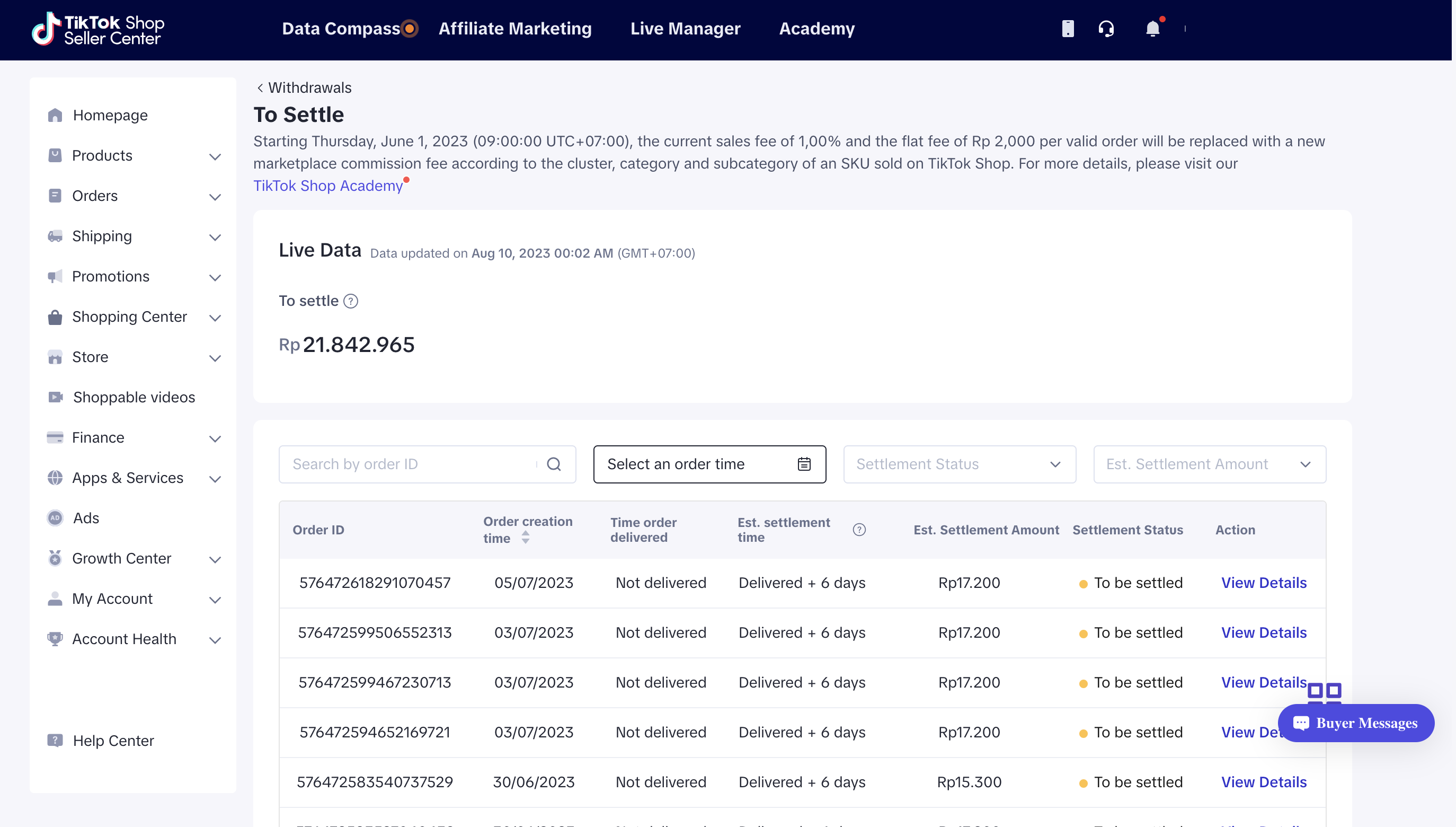The image size is (1456, 827).
Task: Open the TikTok Shop Academy link
Action: pos(328,186)
